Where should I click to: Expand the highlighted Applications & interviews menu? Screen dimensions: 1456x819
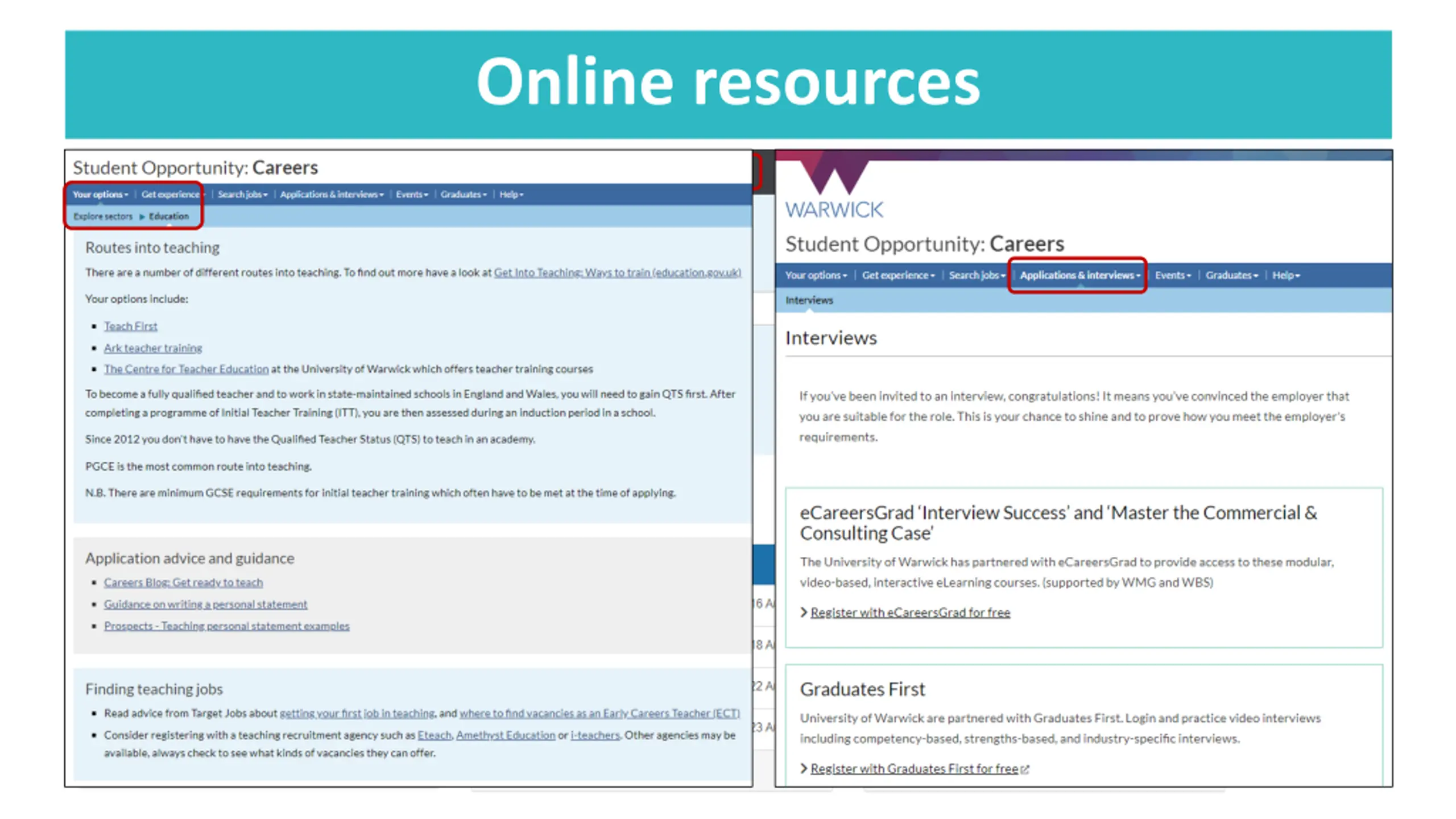point(1079,275)
